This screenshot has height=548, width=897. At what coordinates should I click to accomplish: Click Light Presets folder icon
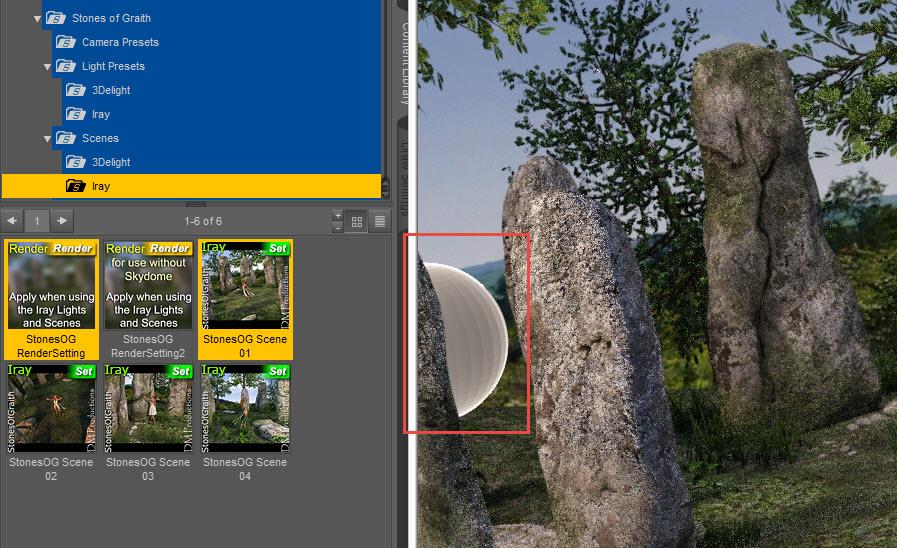[x=66, y=66]
